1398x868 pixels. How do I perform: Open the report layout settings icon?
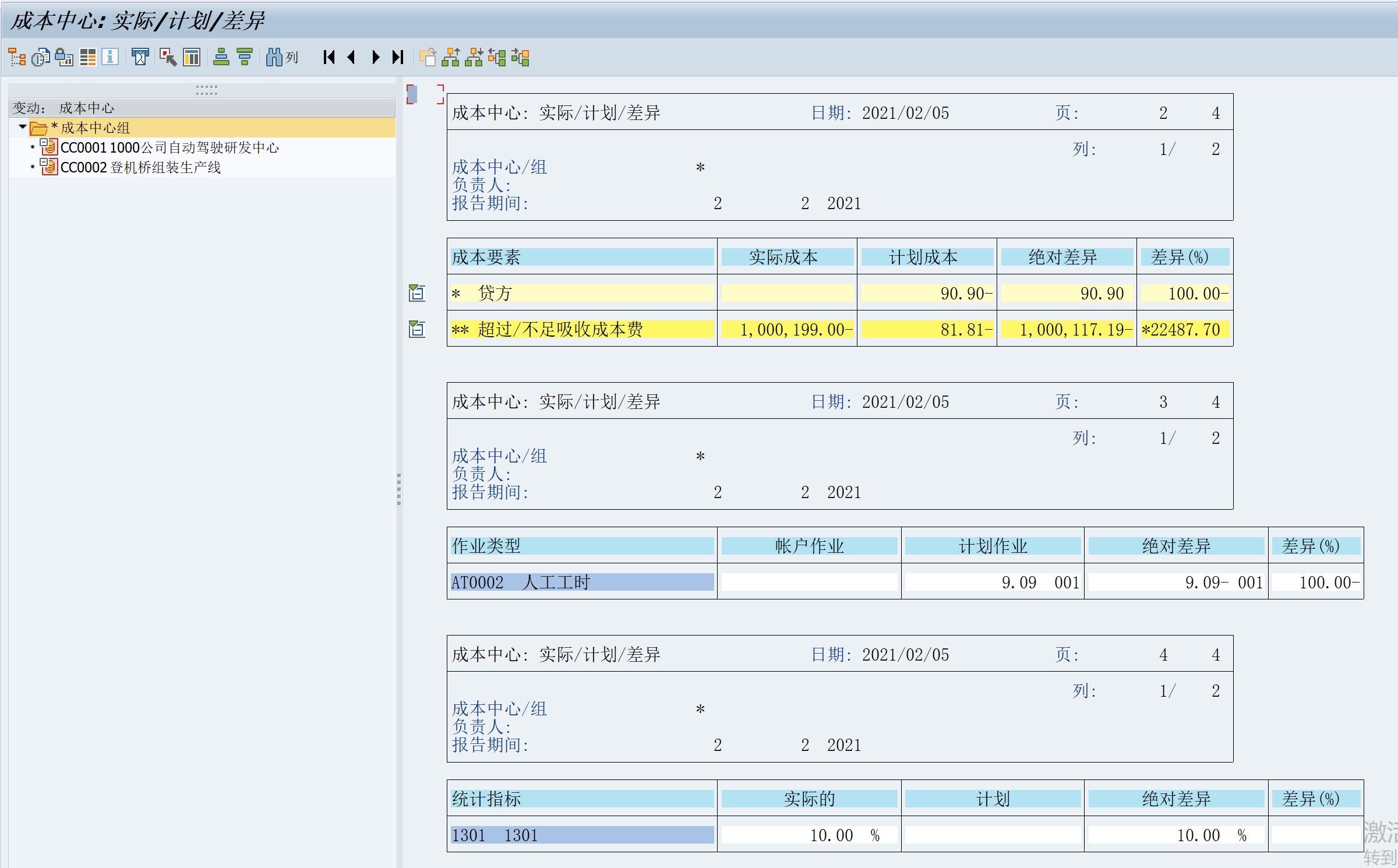coord(87,57)
